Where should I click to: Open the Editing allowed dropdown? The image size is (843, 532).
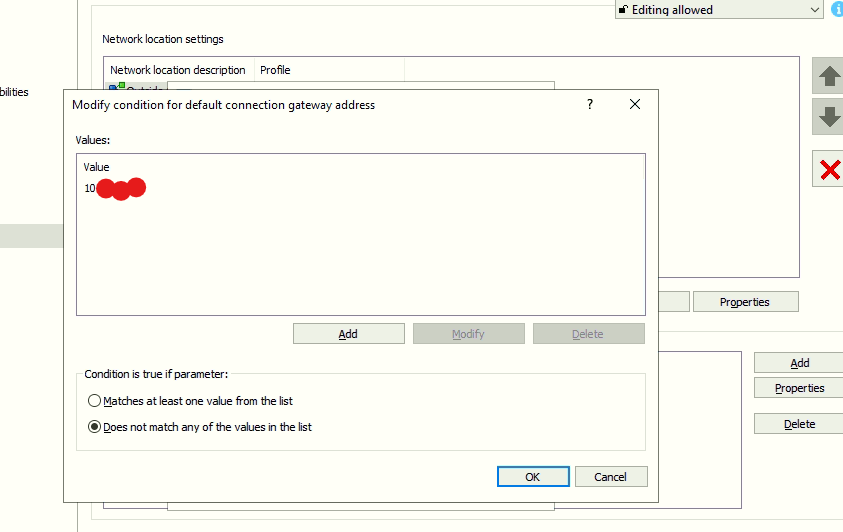point(813,10)
